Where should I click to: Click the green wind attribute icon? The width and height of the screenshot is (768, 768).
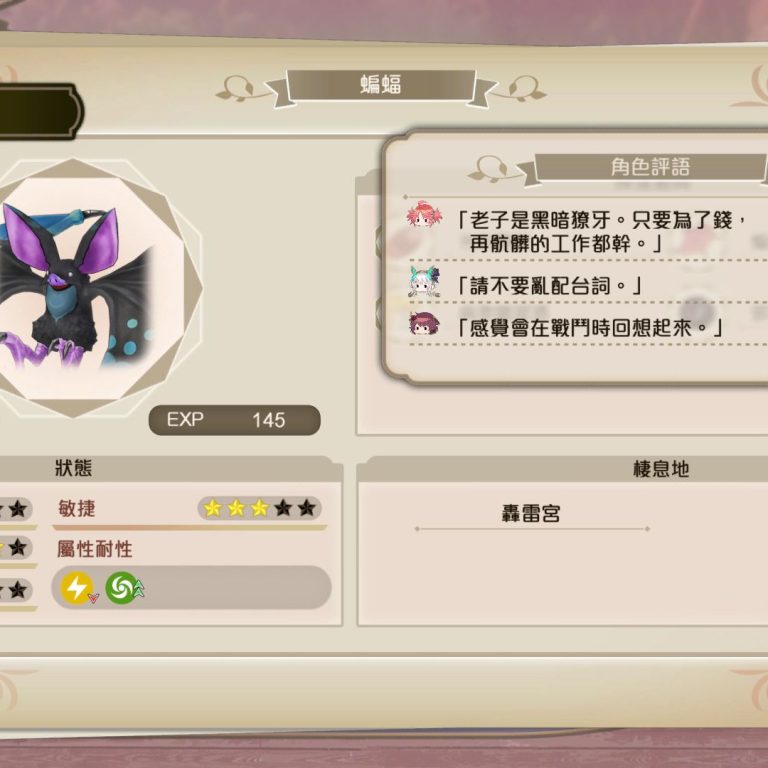pos(120,587)
